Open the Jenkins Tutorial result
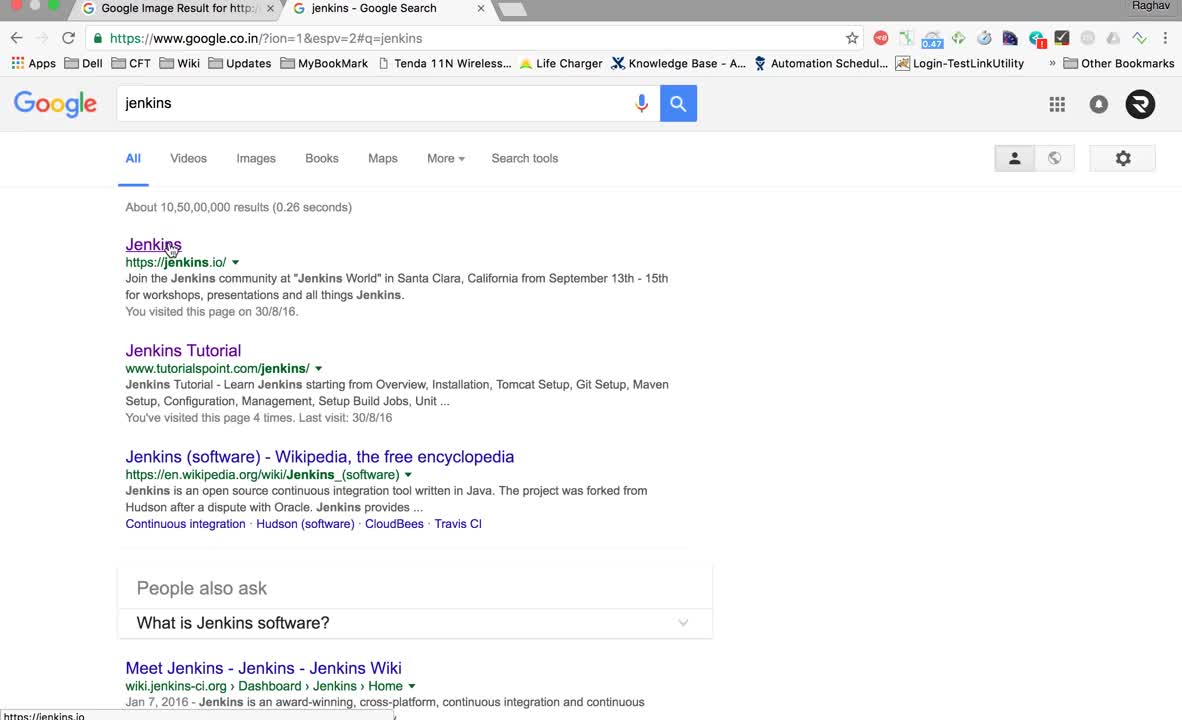 [183, 351]
